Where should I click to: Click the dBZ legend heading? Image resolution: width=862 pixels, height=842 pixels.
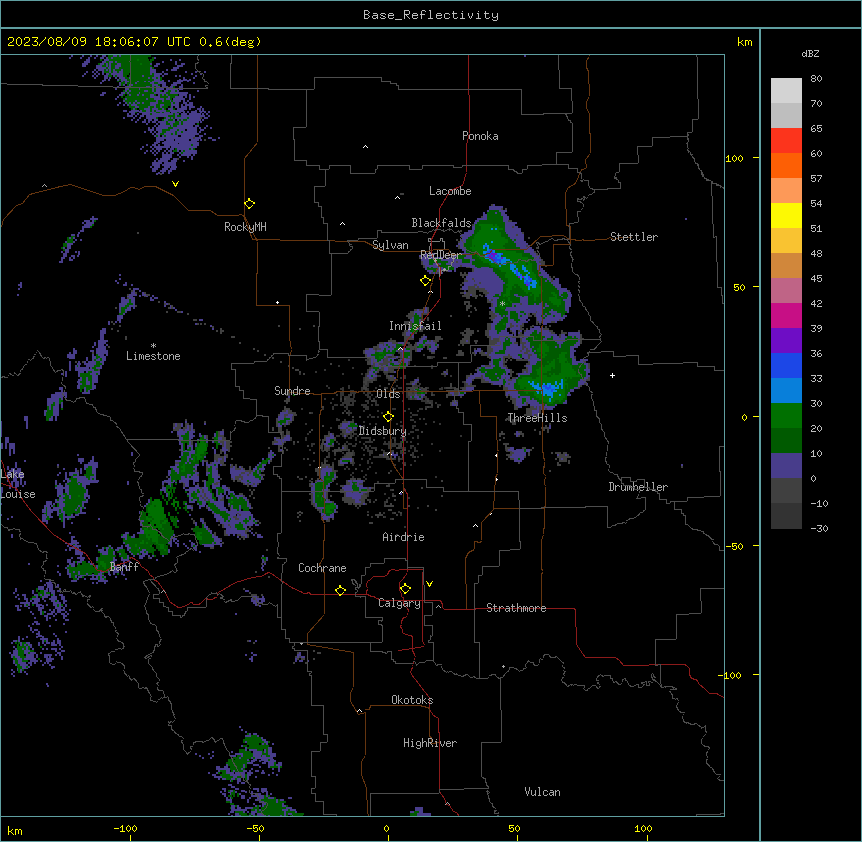810,54
